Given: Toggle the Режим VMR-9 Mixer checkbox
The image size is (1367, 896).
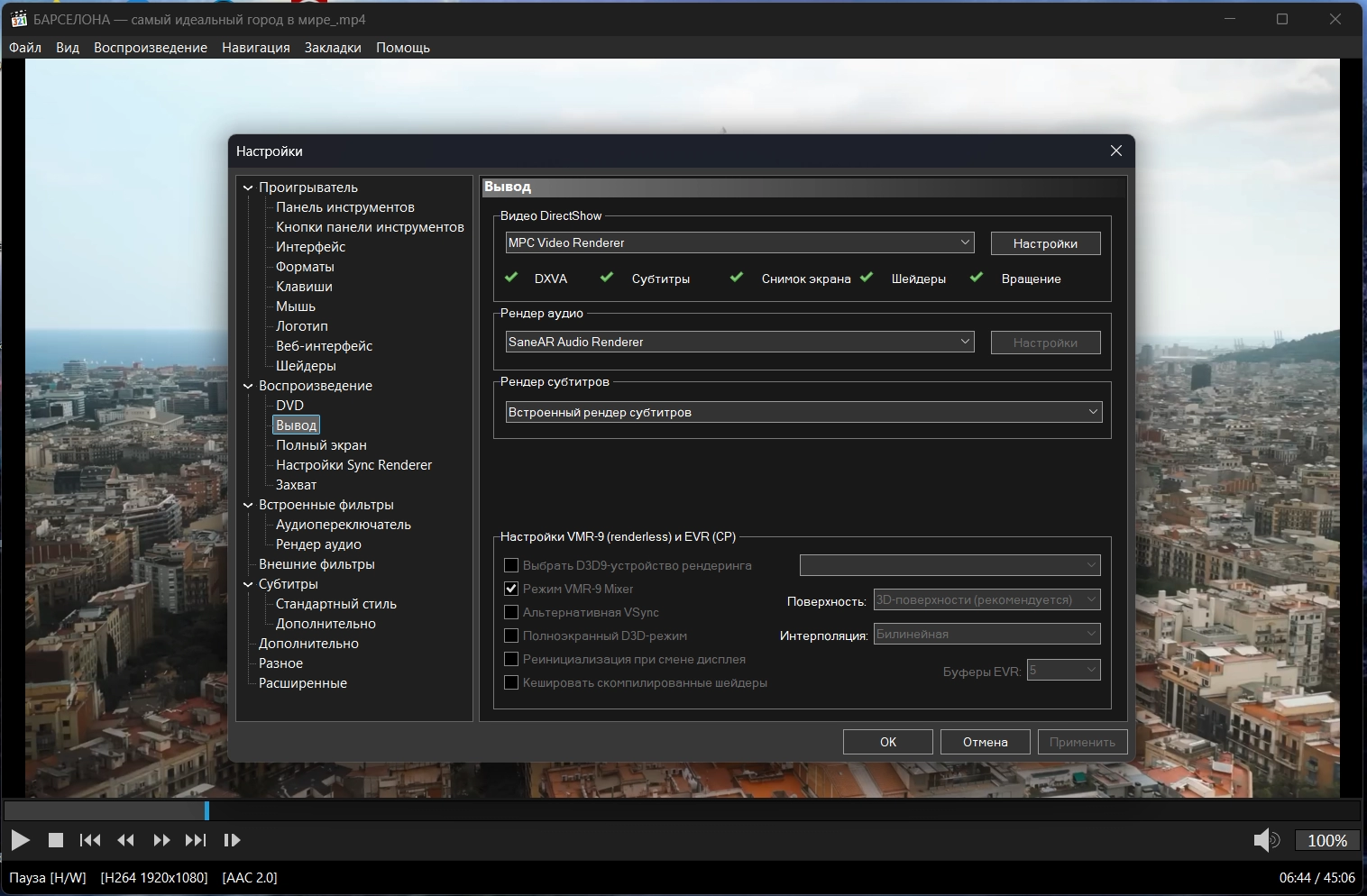Looking at the screenshot, I should click(x=511, y=589).
